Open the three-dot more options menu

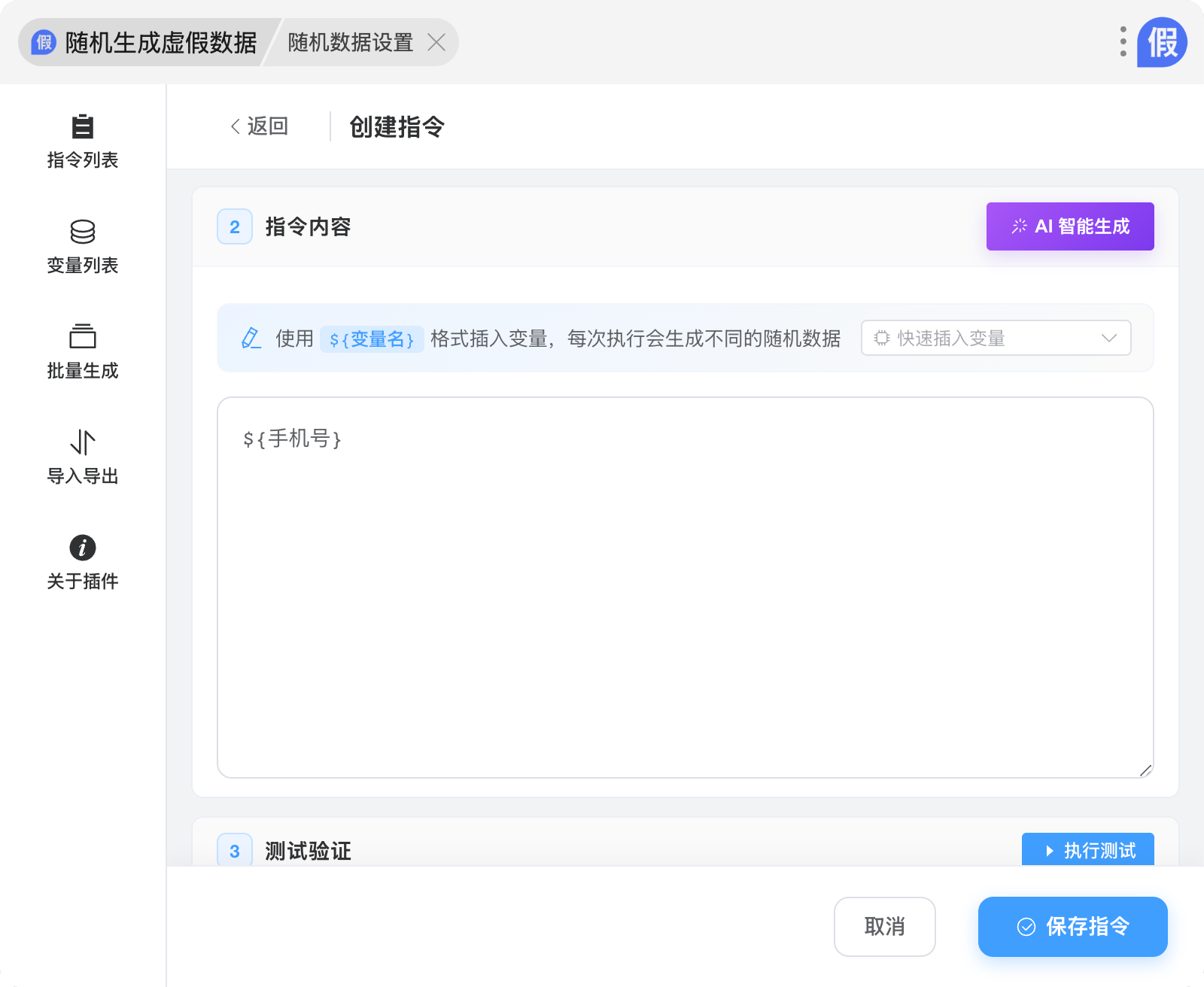point(1123,42)
